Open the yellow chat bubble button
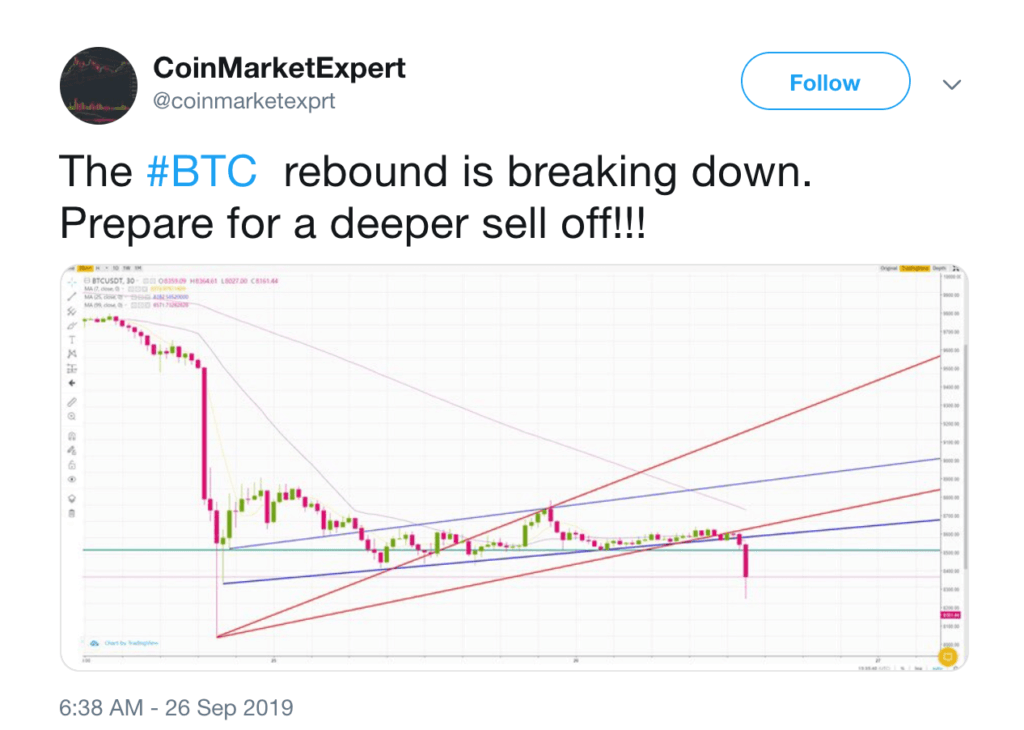This screenshot has width=1024, height=730. pyautogui.click(x=948, y=656)
